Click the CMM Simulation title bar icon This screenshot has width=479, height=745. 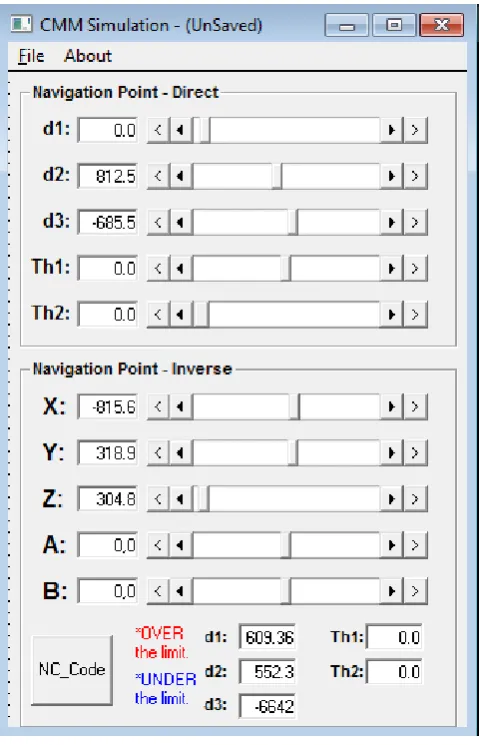(x=21, y=24)
